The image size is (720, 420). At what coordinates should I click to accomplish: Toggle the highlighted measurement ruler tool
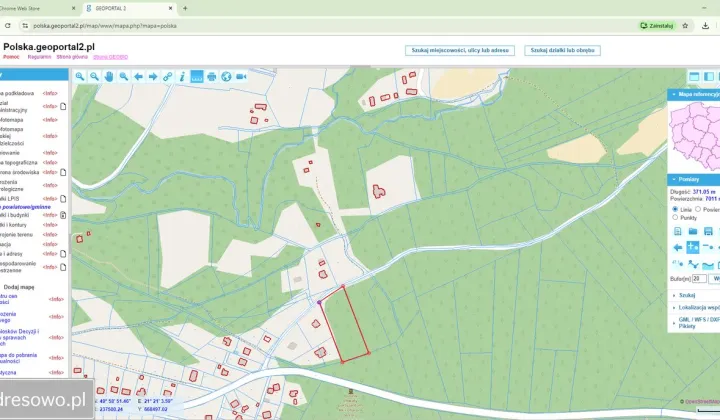pos(197,77)
